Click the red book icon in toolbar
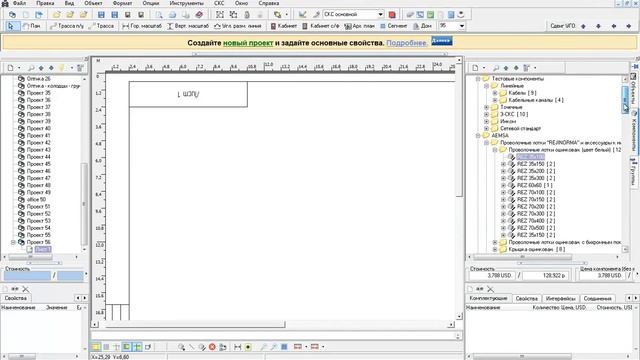This screenshot has width=640, height=360. click(199, 15)
